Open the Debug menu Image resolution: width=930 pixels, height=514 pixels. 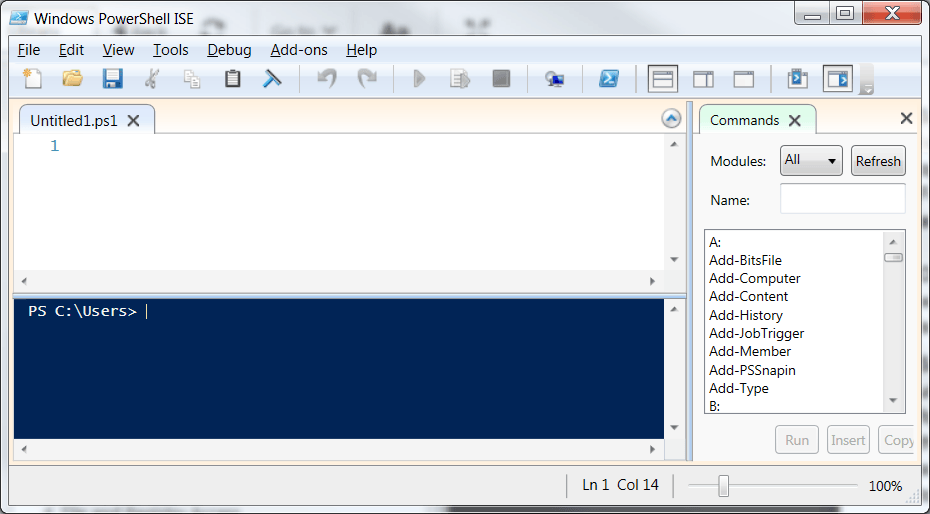229,50
